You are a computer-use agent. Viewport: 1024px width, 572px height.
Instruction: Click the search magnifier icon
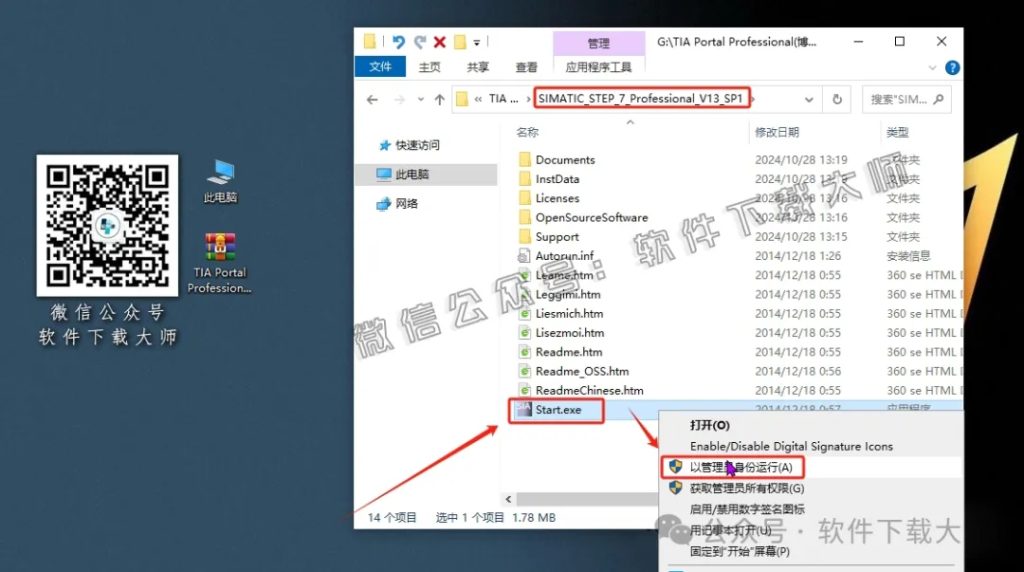click(x=938, y=99)
